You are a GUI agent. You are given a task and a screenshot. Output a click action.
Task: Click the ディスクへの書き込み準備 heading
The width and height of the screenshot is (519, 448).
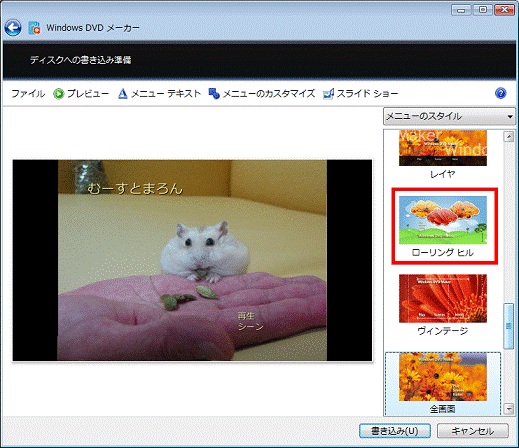pyautogui.click(x=80, y=60)
